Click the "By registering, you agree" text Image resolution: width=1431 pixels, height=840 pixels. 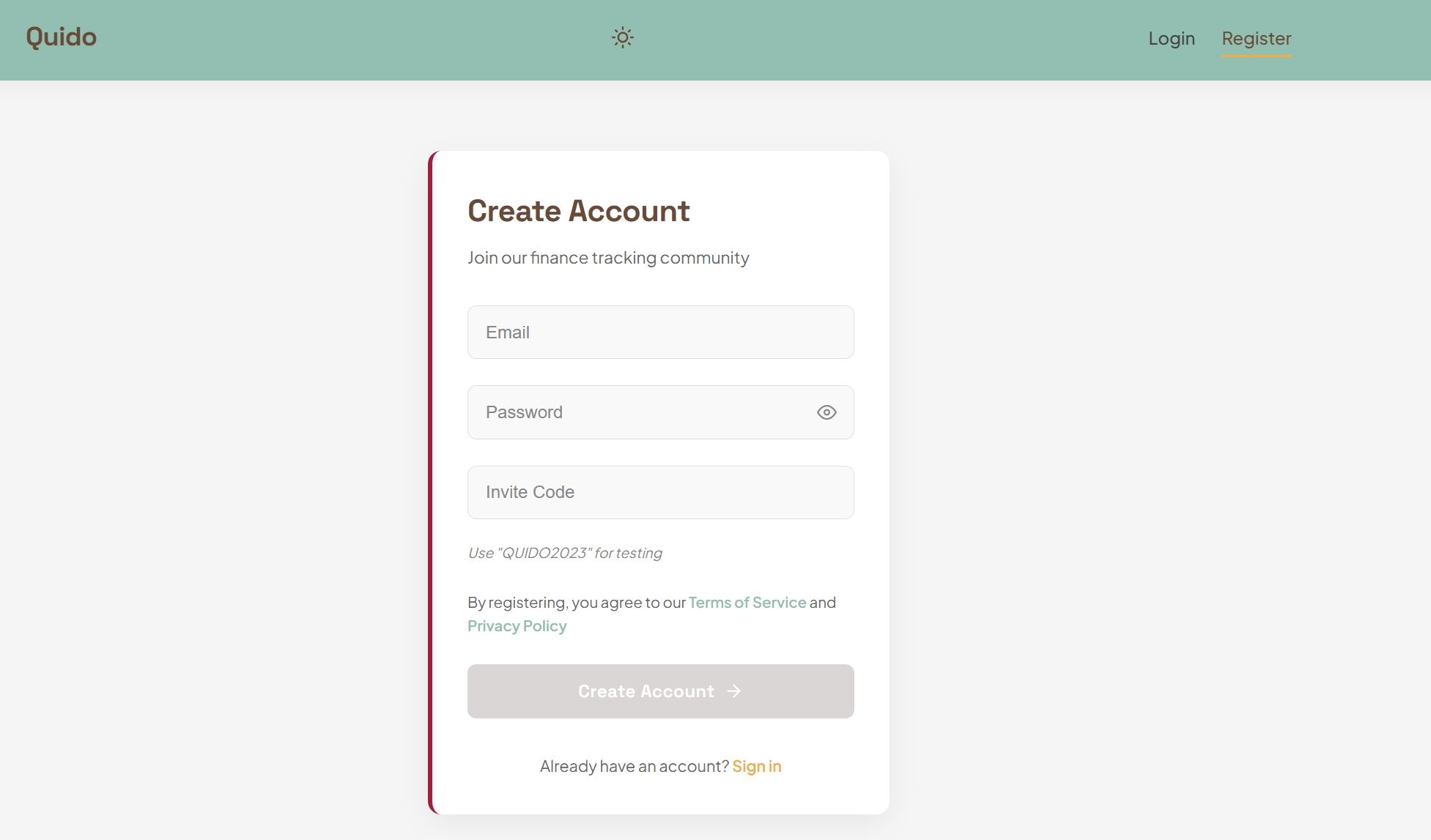coord(577,602)
